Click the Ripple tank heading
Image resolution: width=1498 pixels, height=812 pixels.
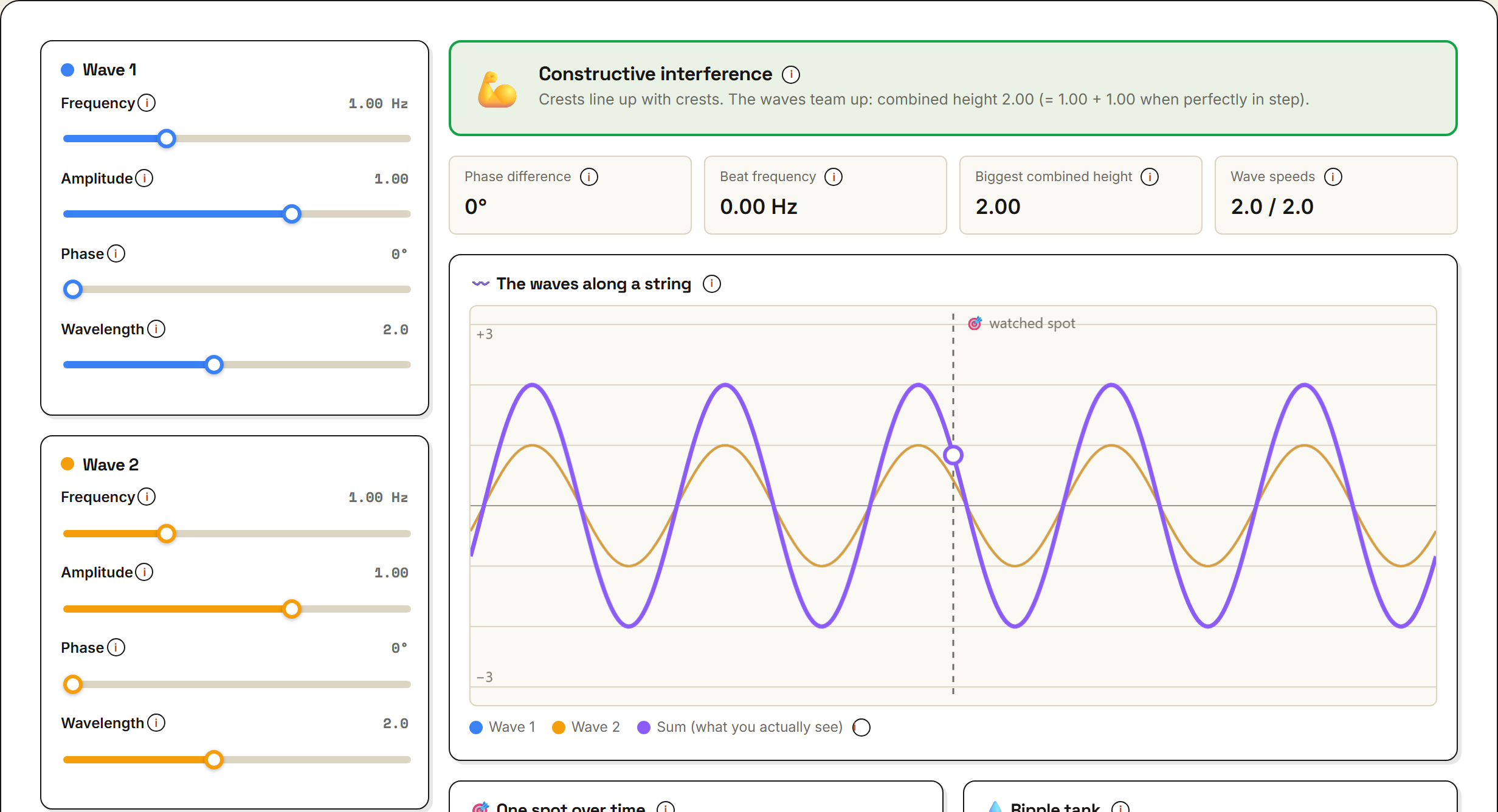[x=1055, y=807]
